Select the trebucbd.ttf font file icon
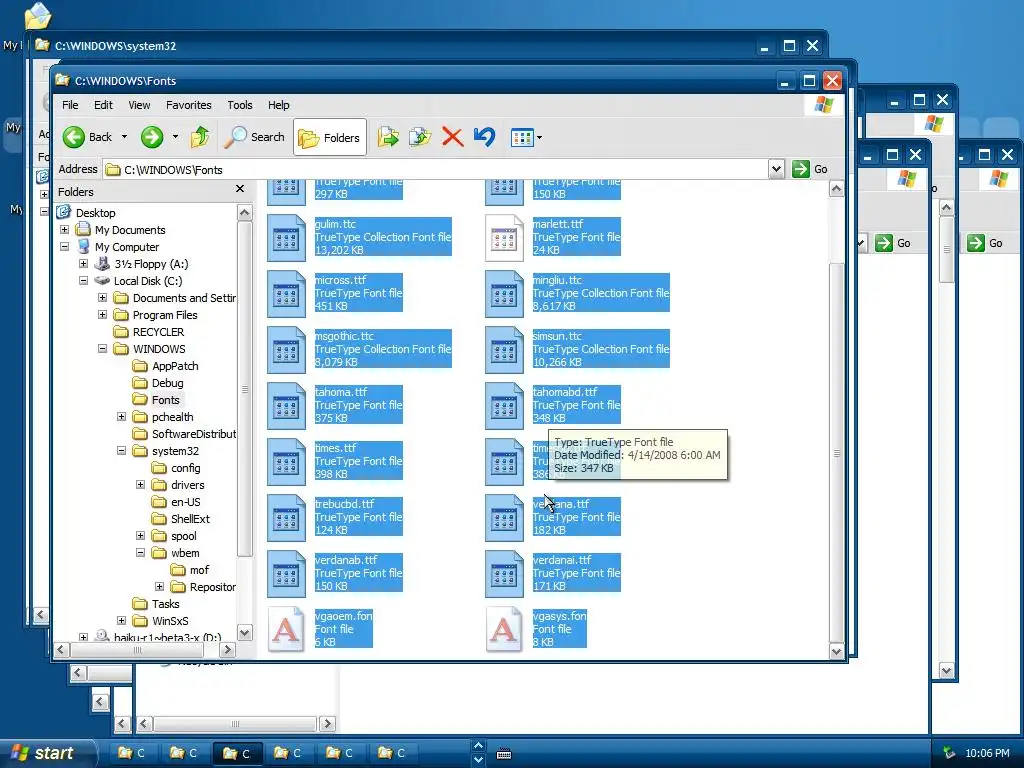The width and height of the screenshot is (1024, 768). (286, 519)
